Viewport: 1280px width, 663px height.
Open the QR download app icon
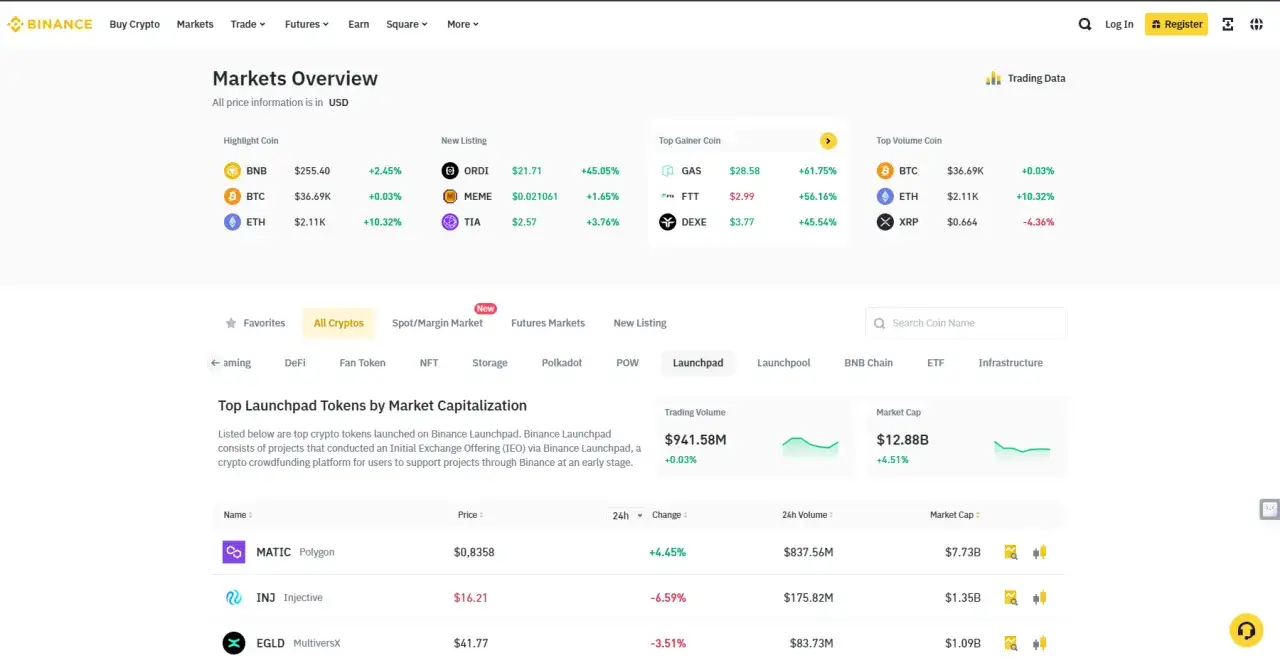(1228, 24)
